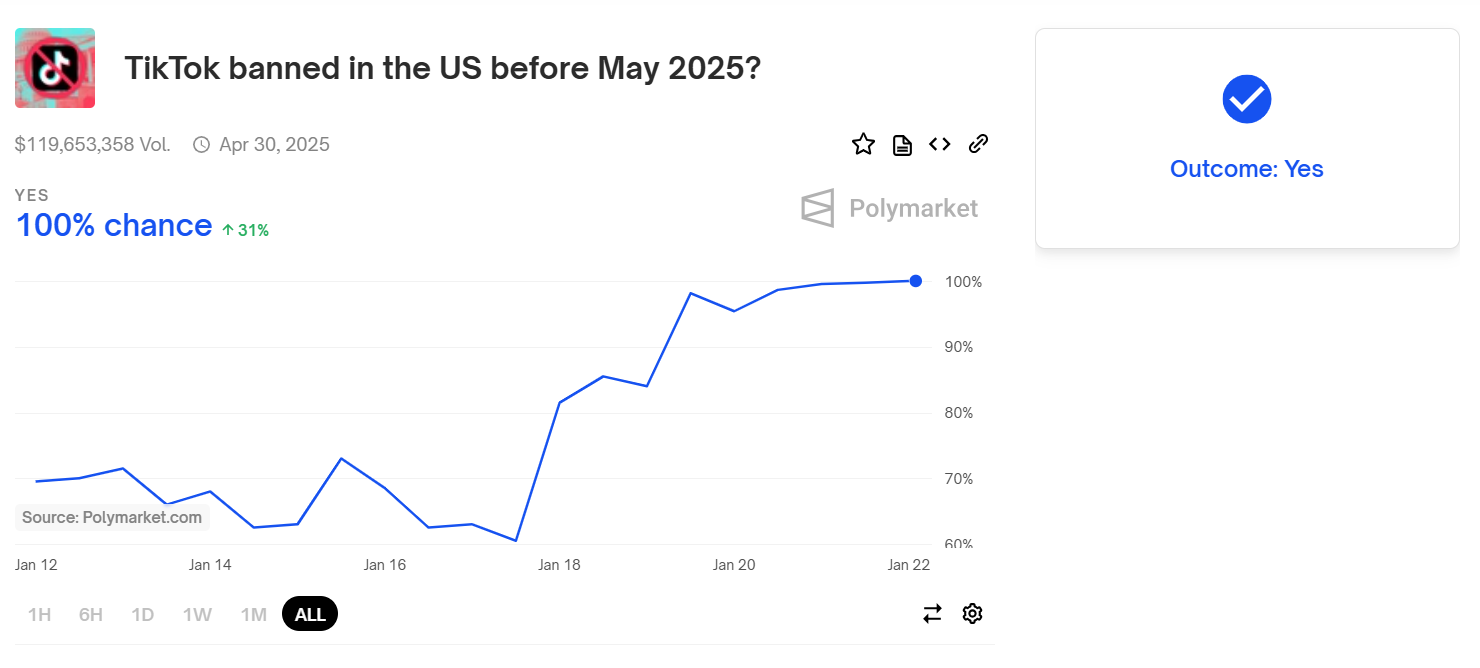1480x668 pixels.
Task: Click the Polymarket logo watermark
Action: 890,208
